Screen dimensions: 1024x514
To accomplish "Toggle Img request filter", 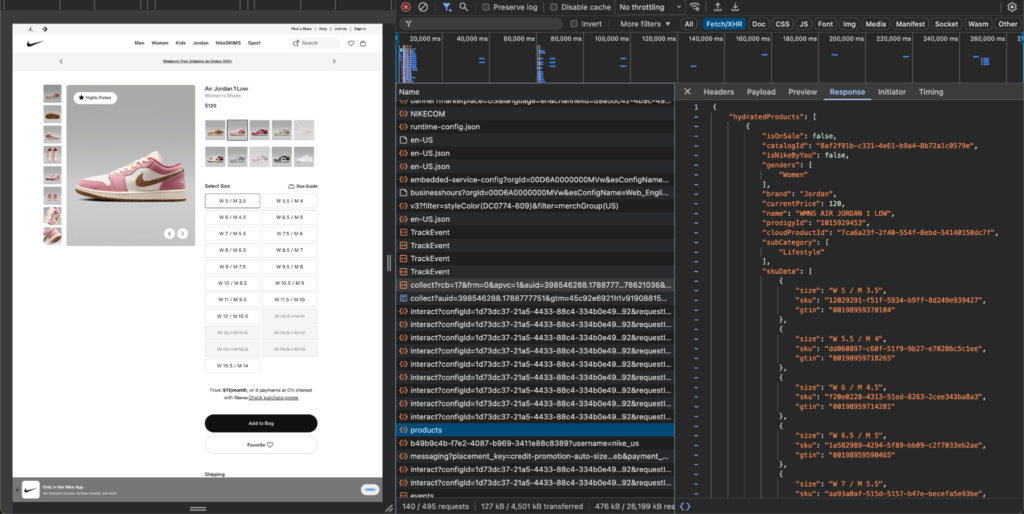I will coord(849,24).
